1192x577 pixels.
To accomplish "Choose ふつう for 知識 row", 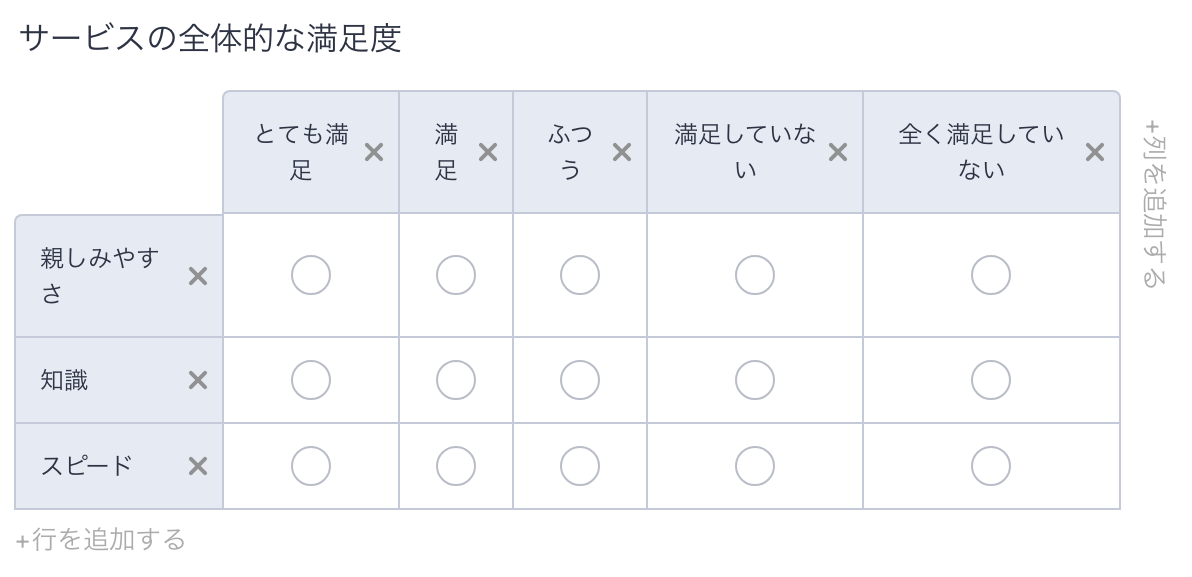I will click(x=580, y=380).
